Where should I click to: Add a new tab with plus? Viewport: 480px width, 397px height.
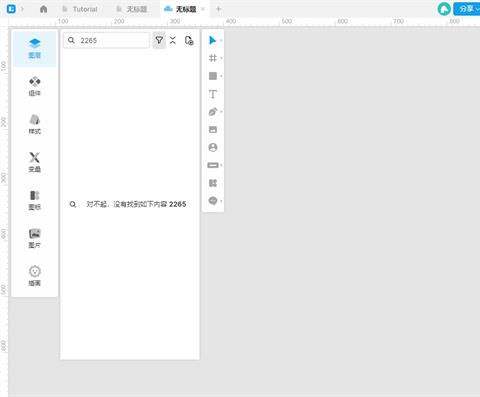coord(218,9)
